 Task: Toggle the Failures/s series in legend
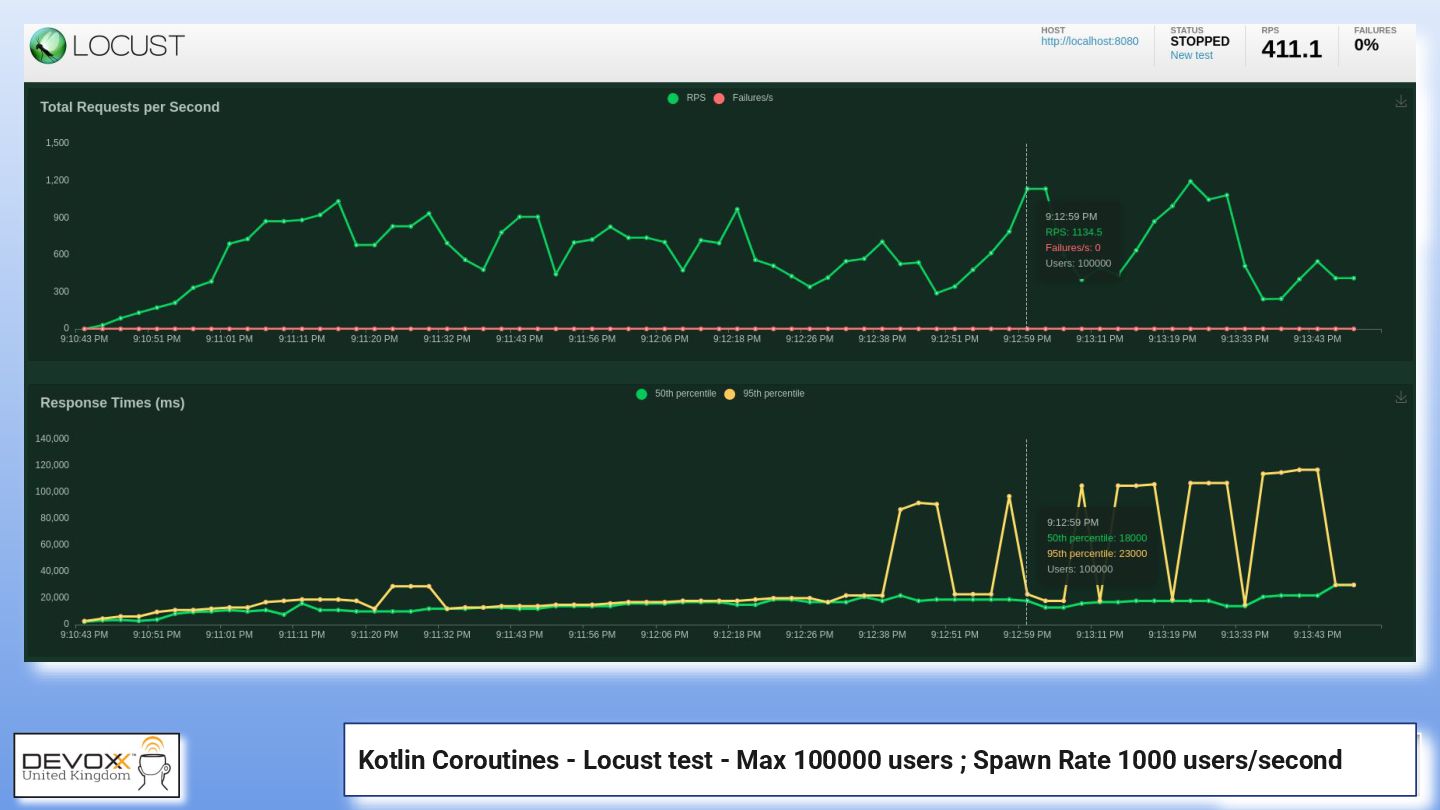click(x=743, y=98)
